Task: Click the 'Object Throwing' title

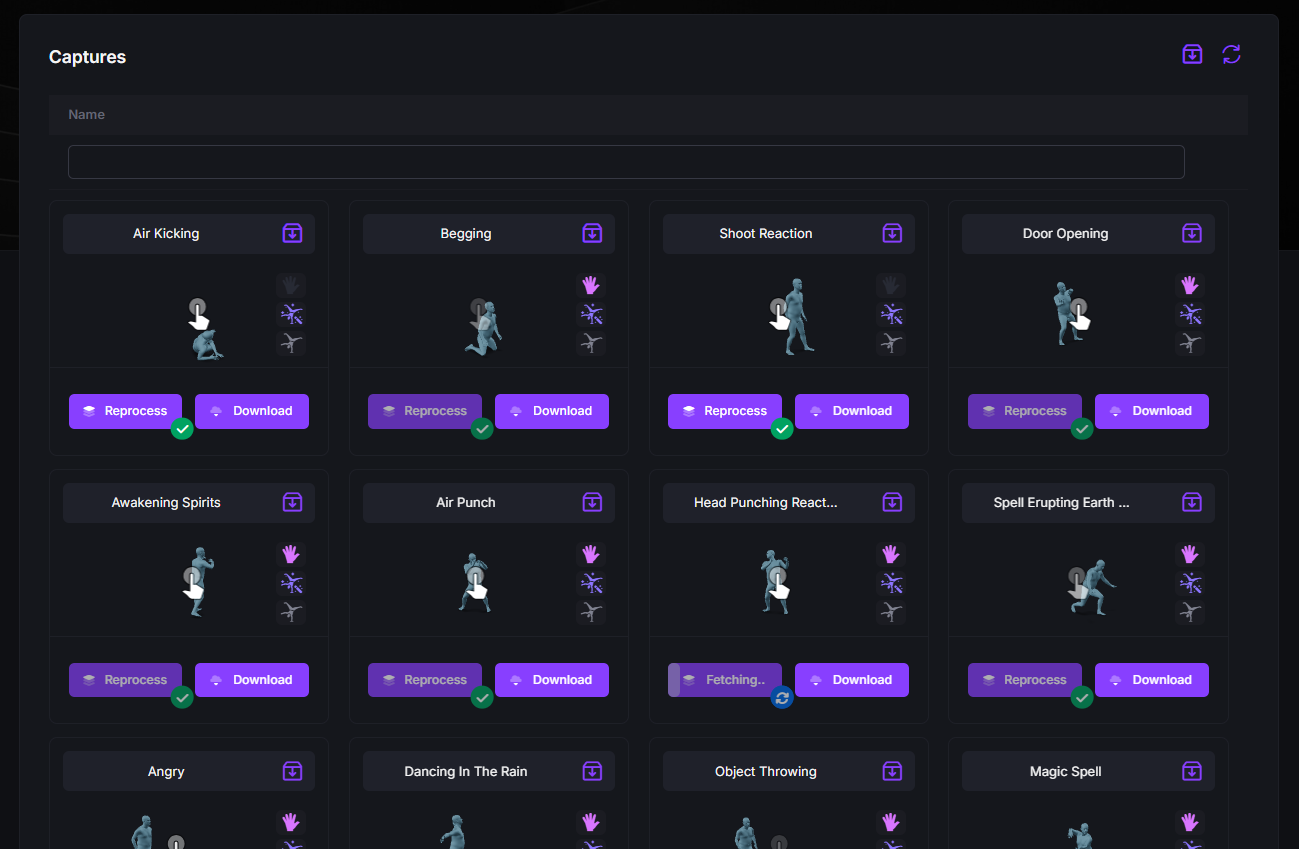Action: 766,771
